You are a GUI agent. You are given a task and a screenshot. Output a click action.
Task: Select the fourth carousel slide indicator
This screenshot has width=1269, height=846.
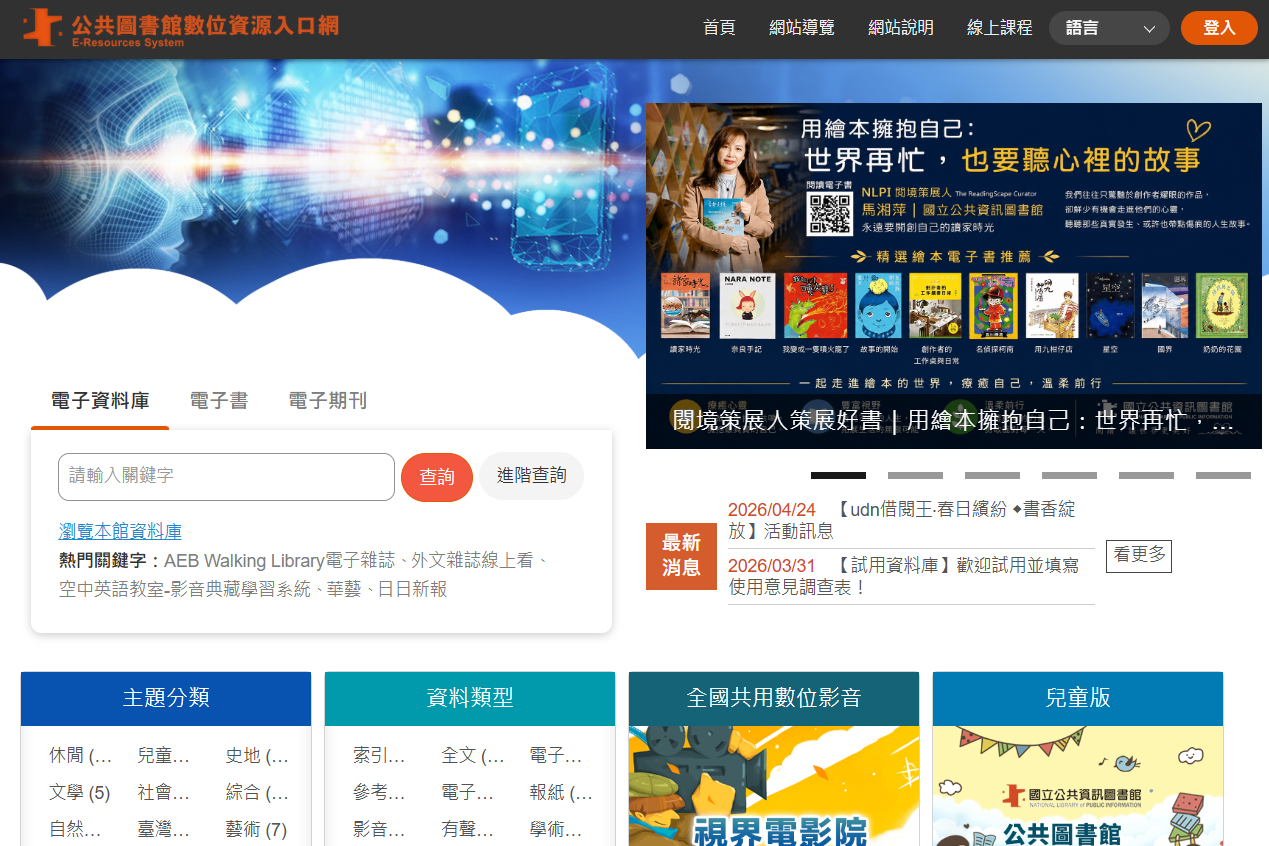tap(1069, 476)
